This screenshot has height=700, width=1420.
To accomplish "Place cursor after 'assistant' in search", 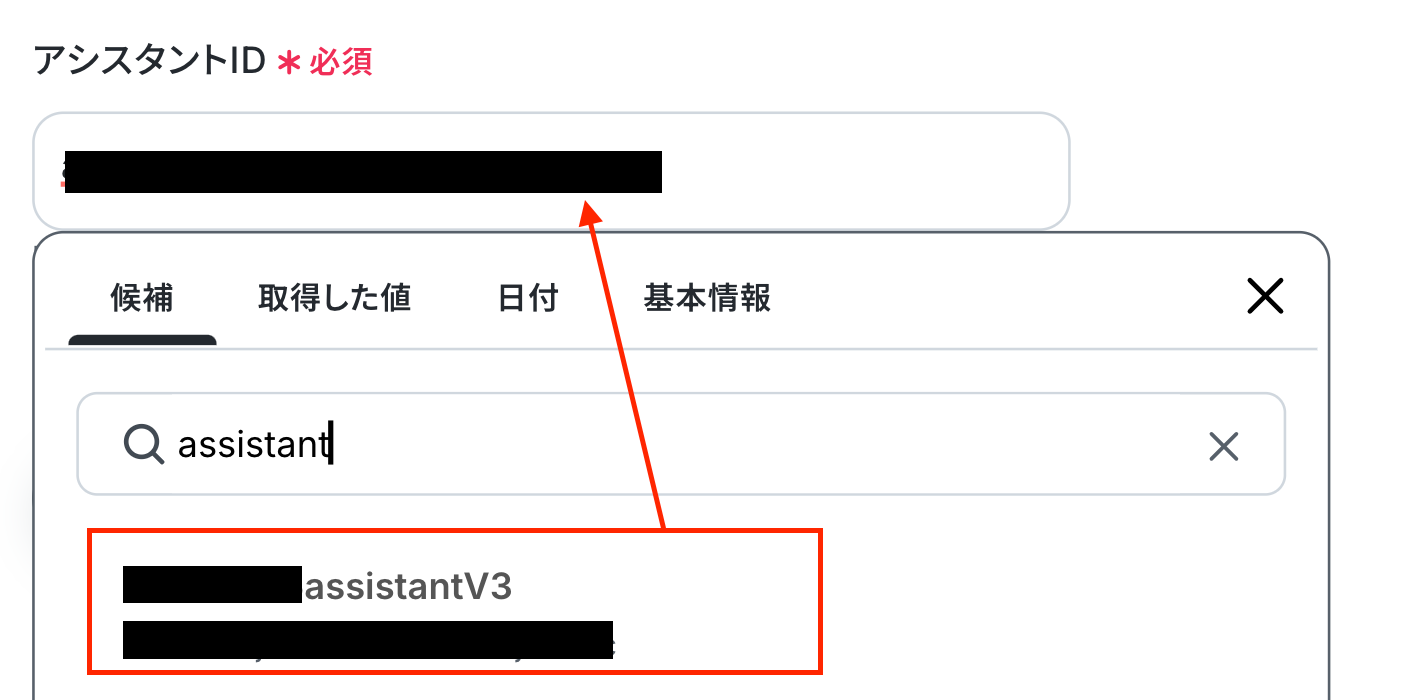I will 332,445.
